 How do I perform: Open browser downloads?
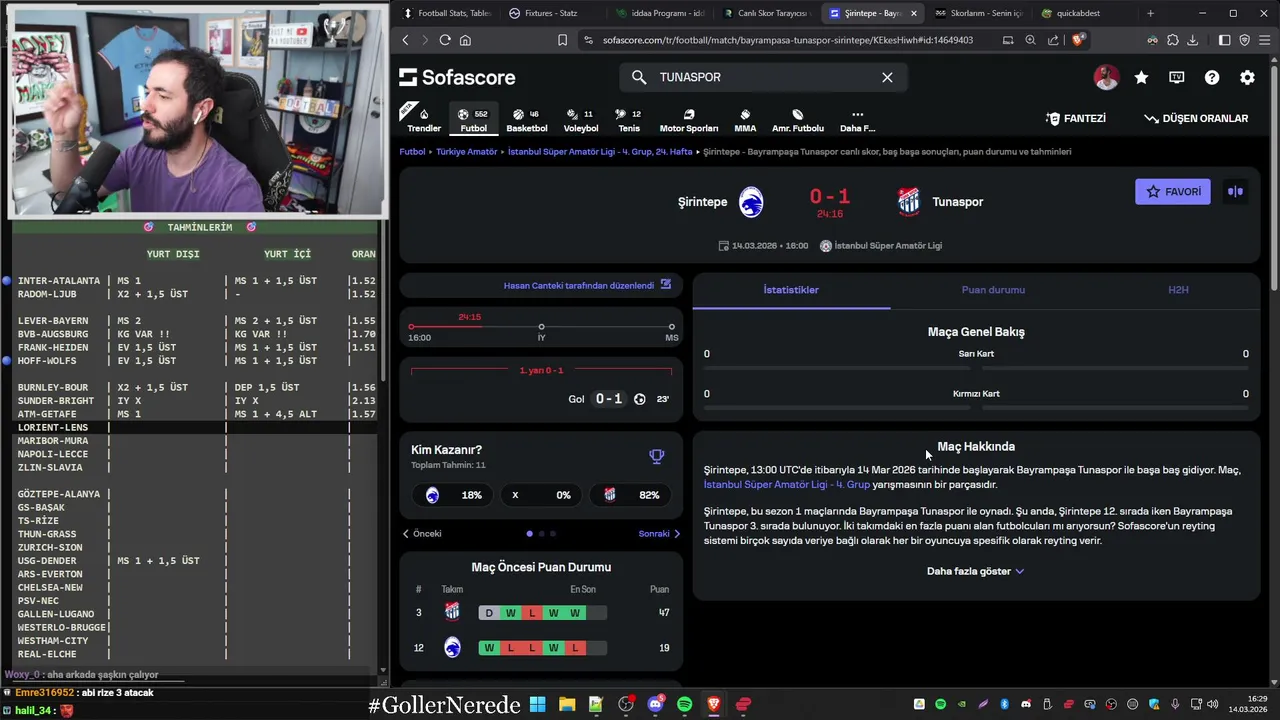(x=1192, y=40)
